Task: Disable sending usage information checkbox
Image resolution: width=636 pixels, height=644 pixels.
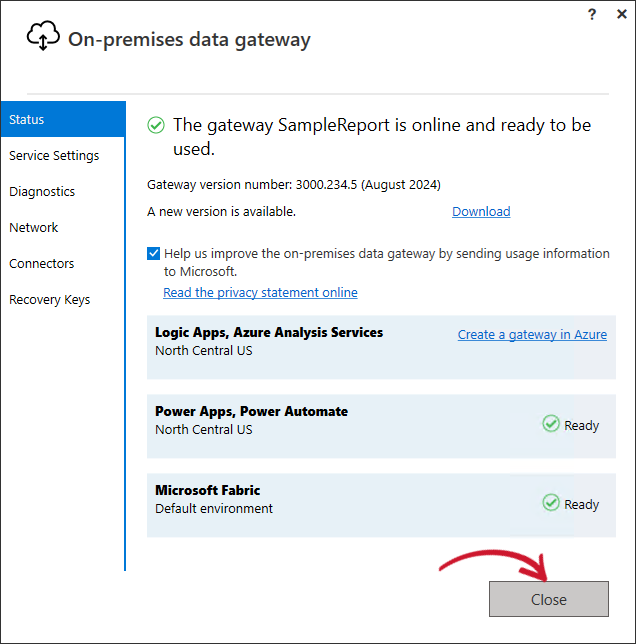Action: pyautogui.click(x=154, y=254)
